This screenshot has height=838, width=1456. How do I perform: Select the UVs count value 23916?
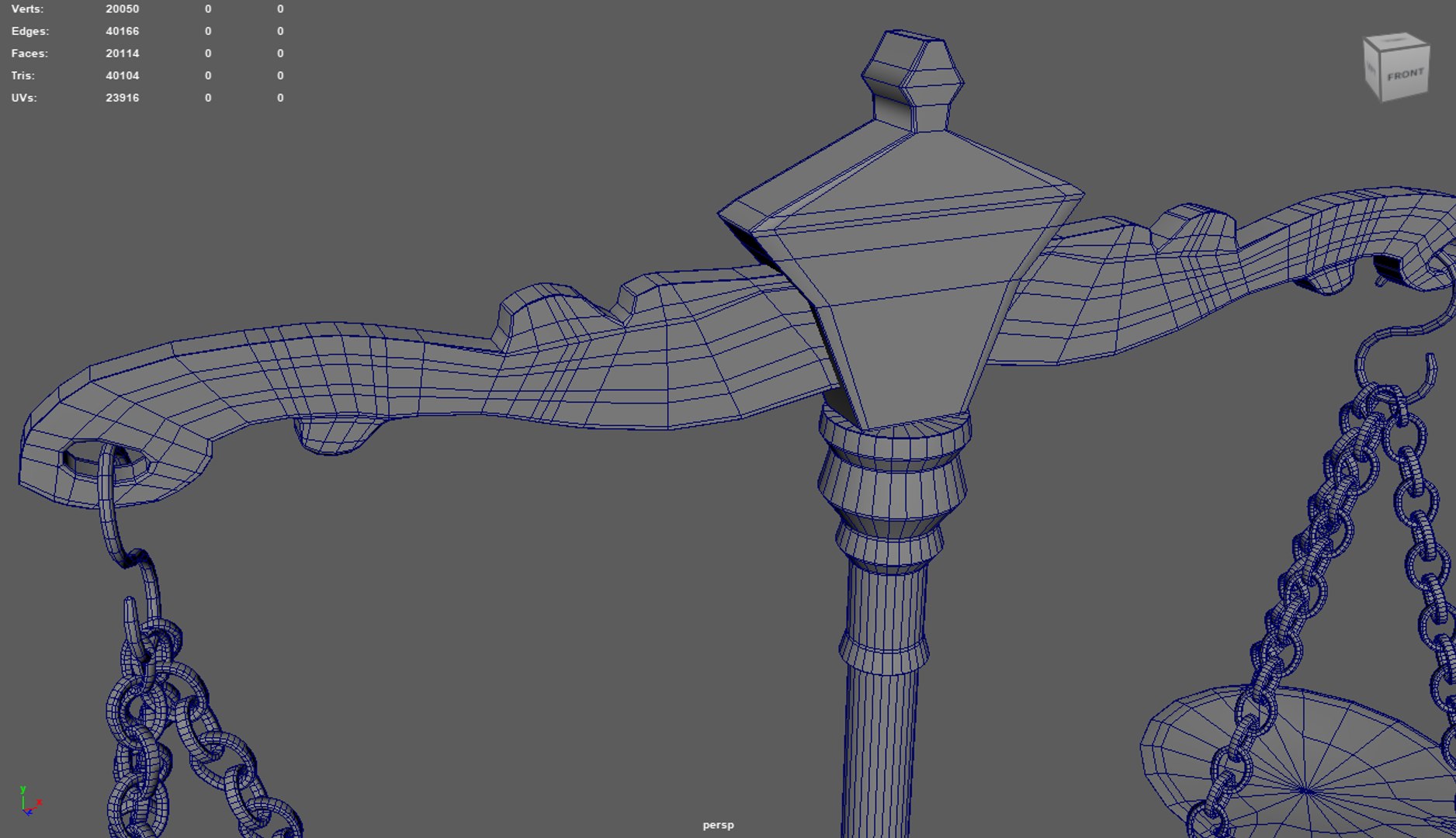[123, 98]
